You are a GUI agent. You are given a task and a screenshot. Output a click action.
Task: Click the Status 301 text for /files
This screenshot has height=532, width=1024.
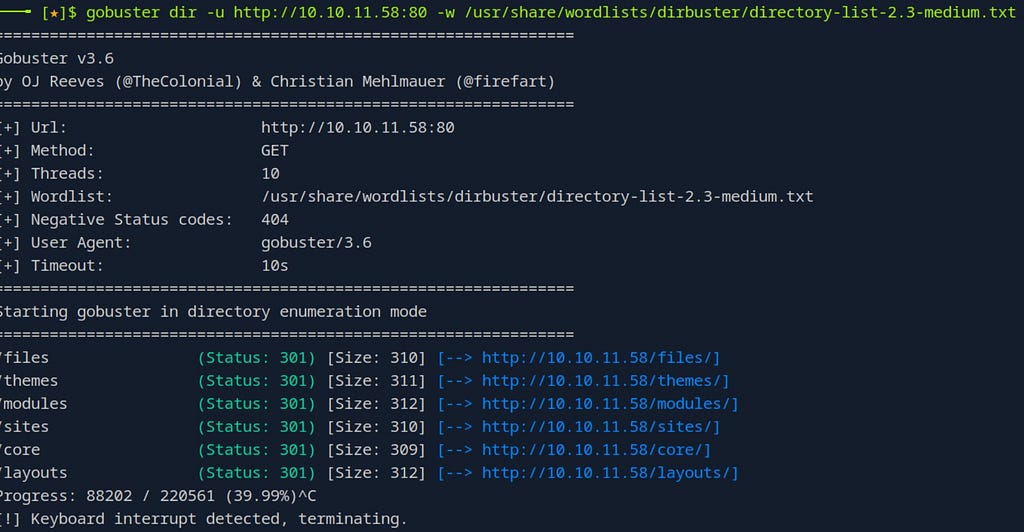(x=257, y=358)
